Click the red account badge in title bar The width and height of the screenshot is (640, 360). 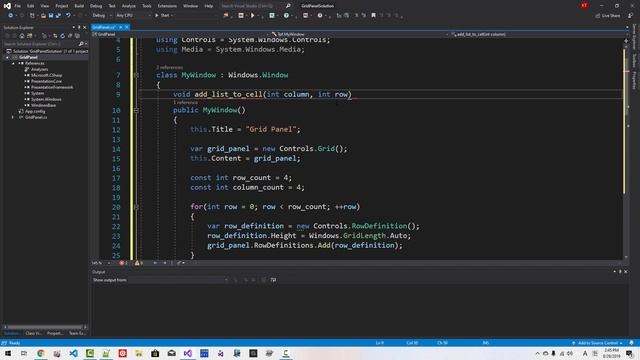coord(584,6)
